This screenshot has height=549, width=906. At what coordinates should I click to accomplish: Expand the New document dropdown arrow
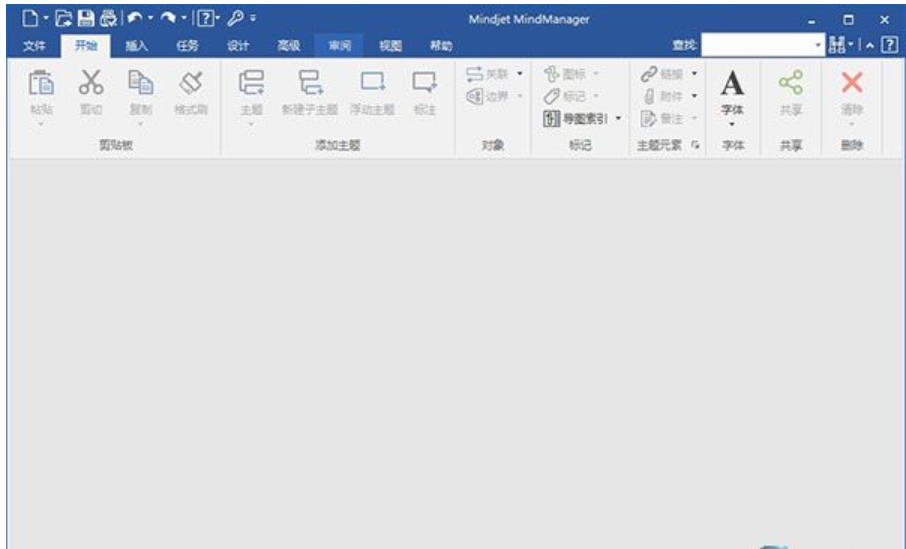[46, 18]
